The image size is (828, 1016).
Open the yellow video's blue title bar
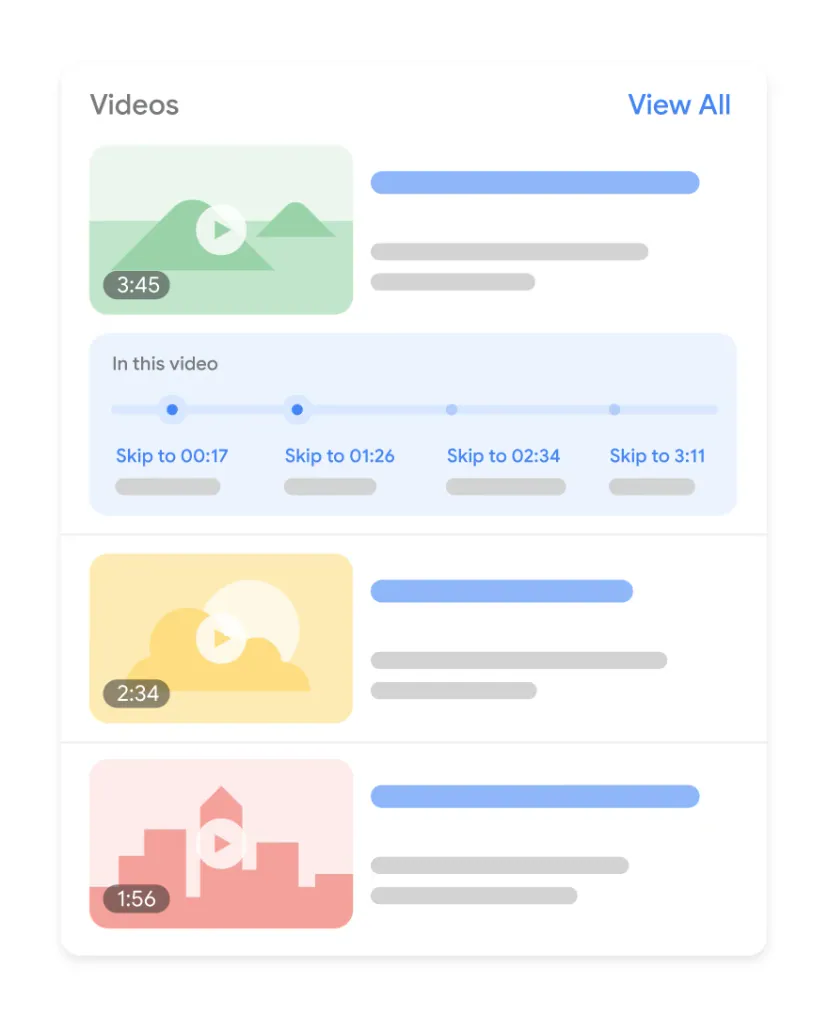501,591
